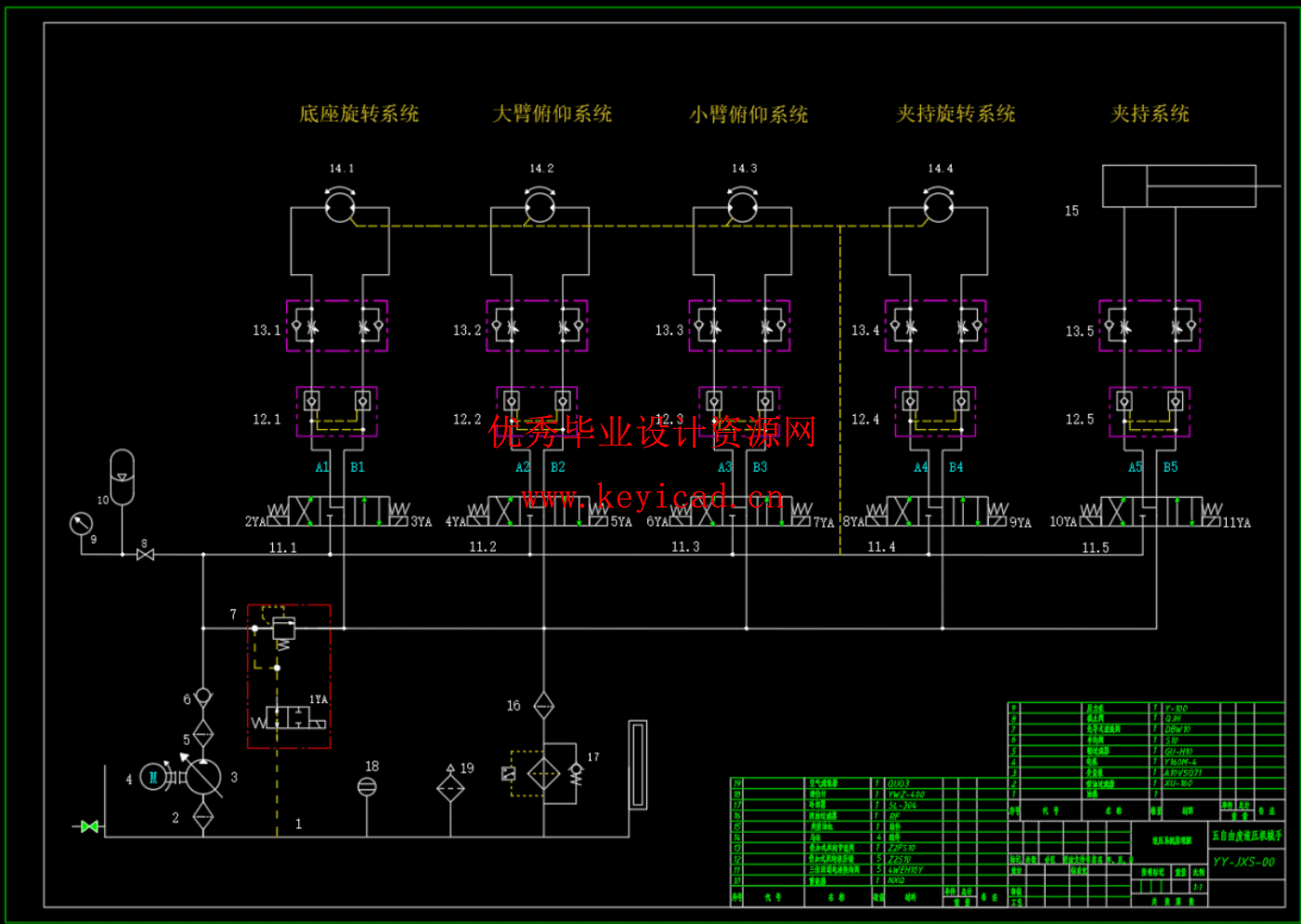
Task: Click the return line filter symbol 16
Action: [545, 706]
